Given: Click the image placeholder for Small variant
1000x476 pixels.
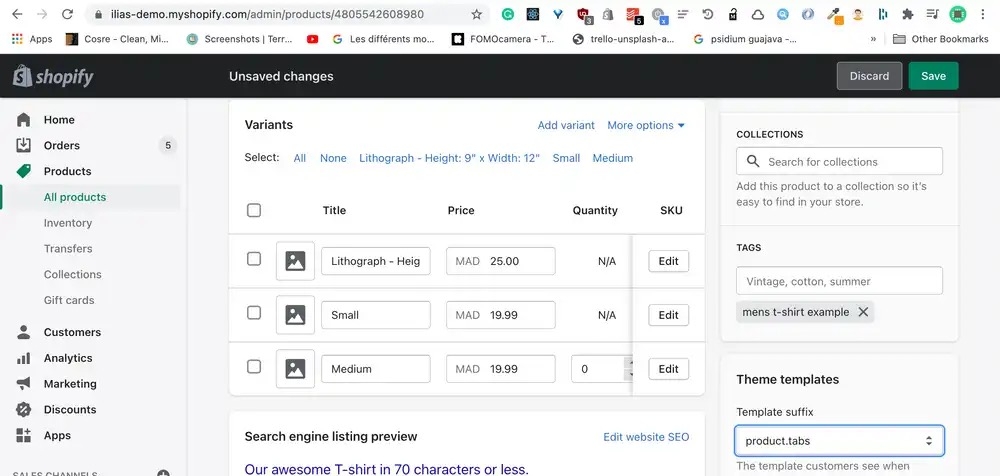Looking at the screenshot, I should click(295, 315).
